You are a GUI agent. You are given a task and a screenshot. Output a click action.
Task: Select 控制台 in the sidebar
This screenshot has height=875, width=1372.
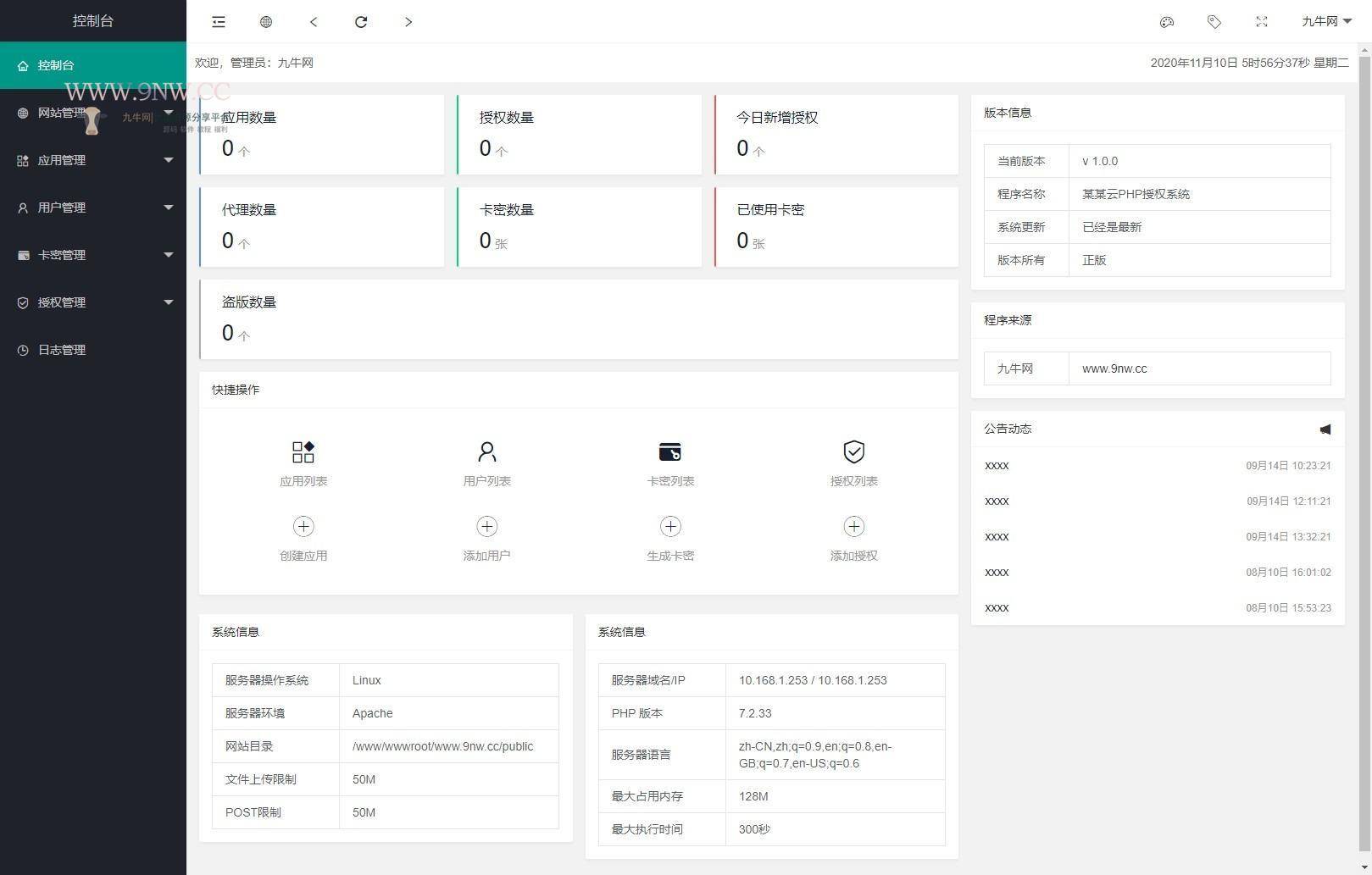click(93, 65)
